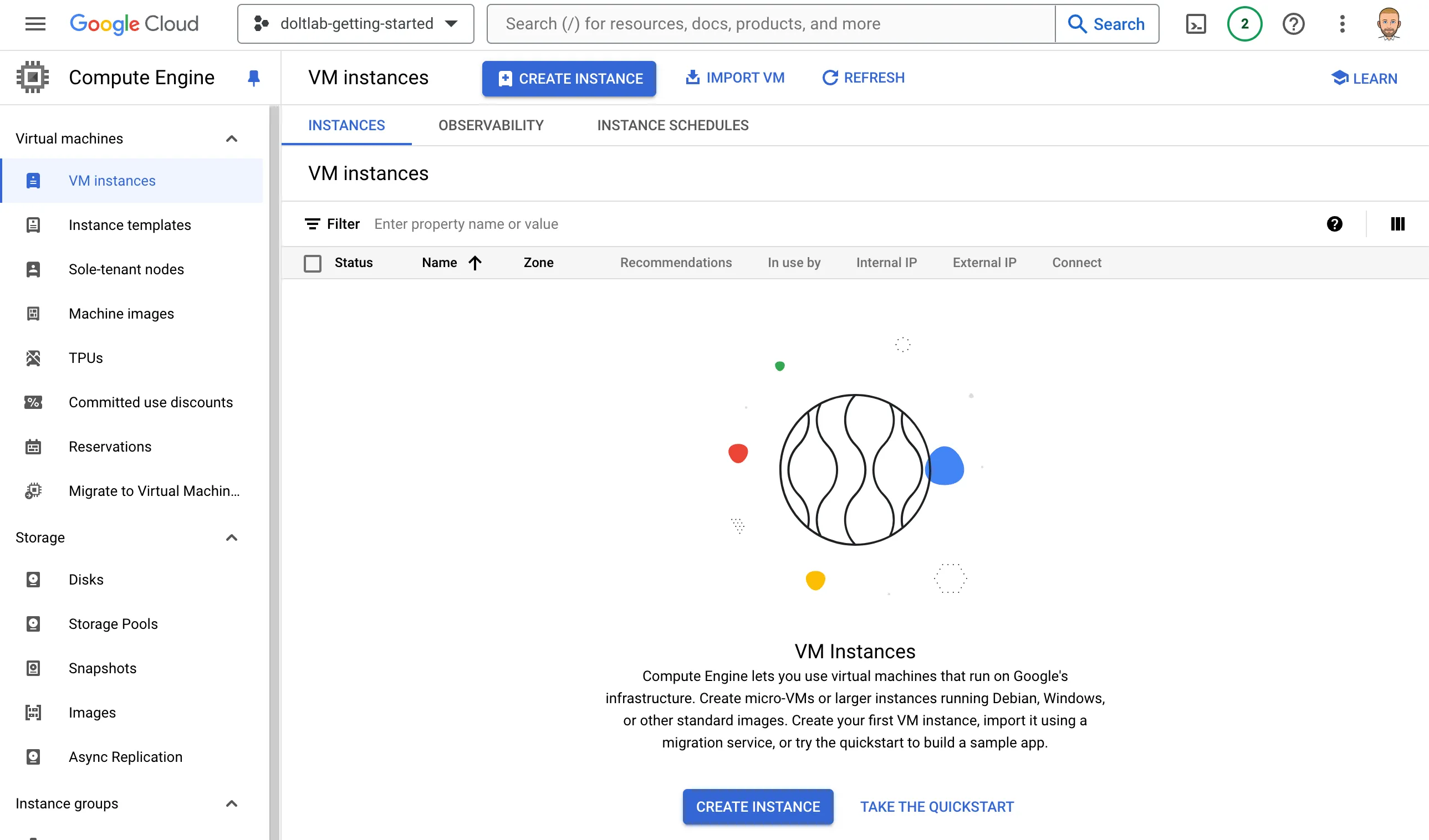Sort by Name column ascending arrow
The height and width of the screenshot is (840, 1429).
click(475, 263)
